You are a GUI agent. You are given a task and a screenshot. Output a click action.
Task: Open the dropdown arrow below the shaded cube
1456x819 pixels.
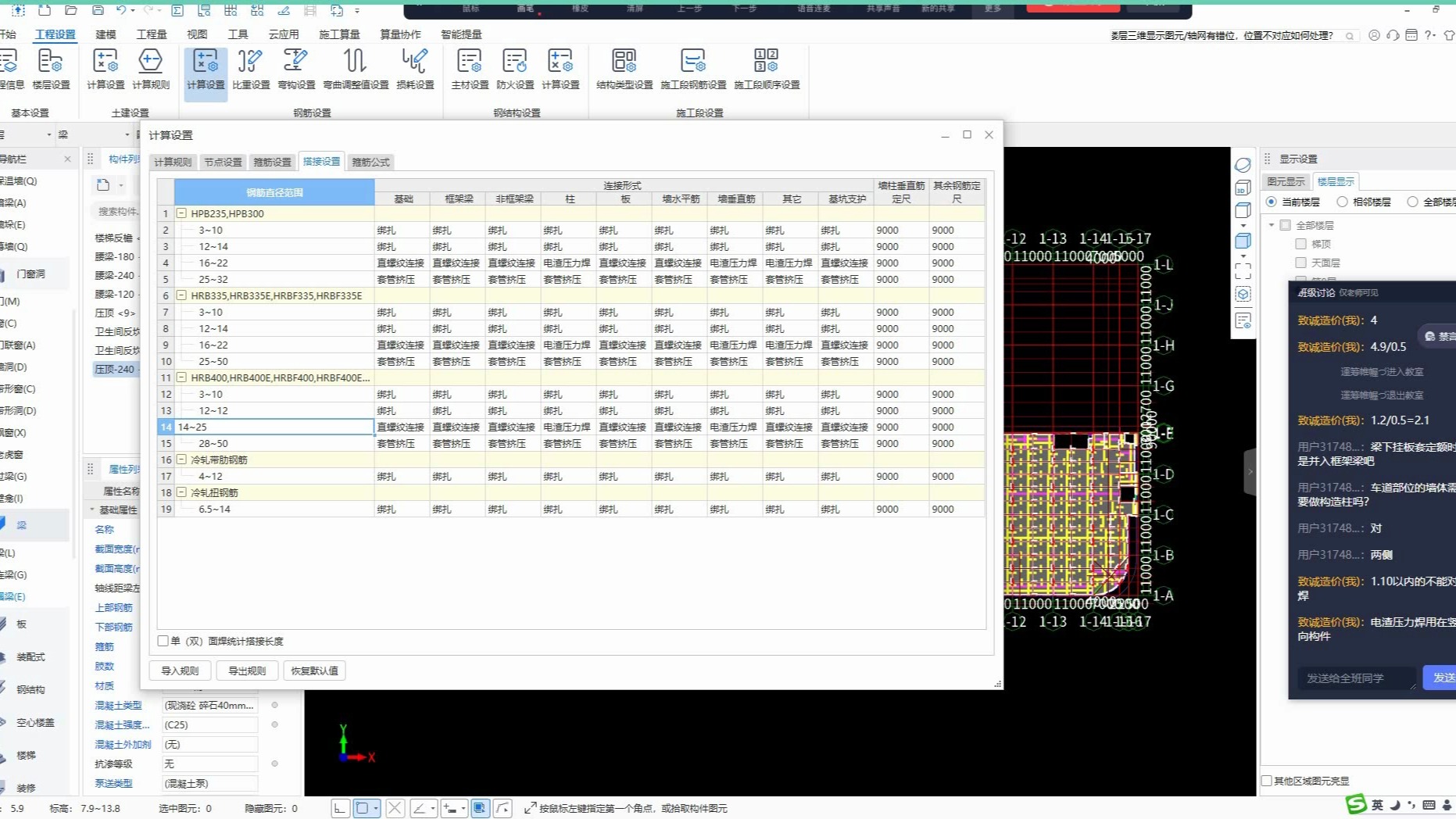tap(1243, 256)
